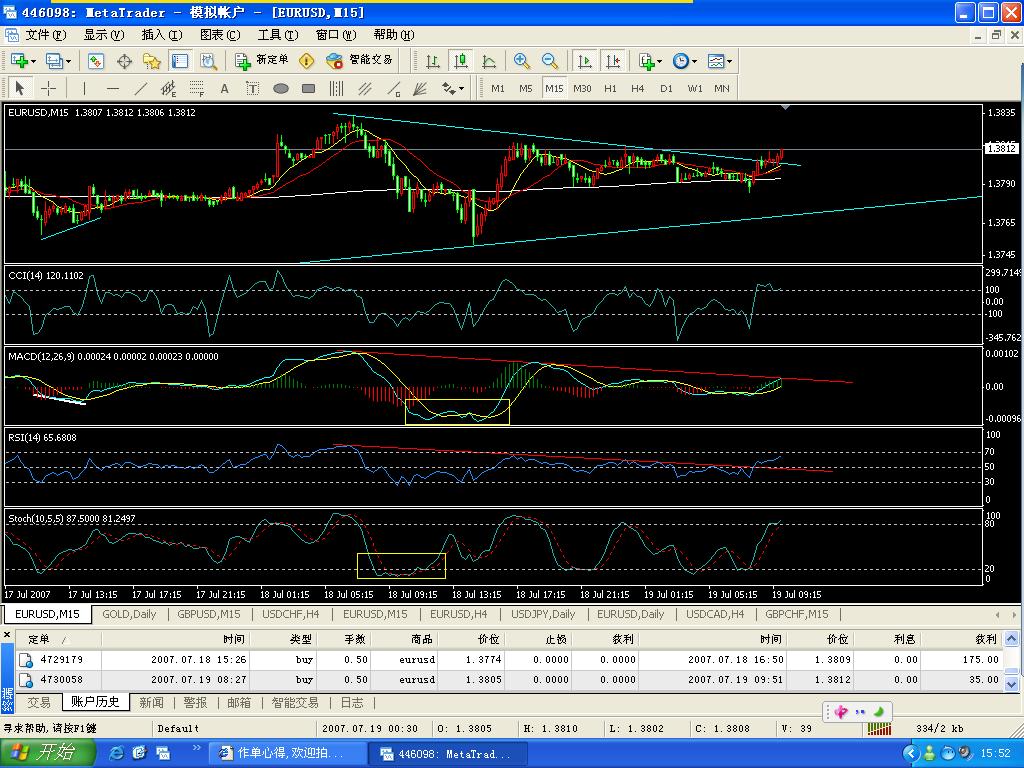The height and width of the screenshot is (768, 1024).
Task: Select the vertical line drawing tool
Action: click(84, 88)
